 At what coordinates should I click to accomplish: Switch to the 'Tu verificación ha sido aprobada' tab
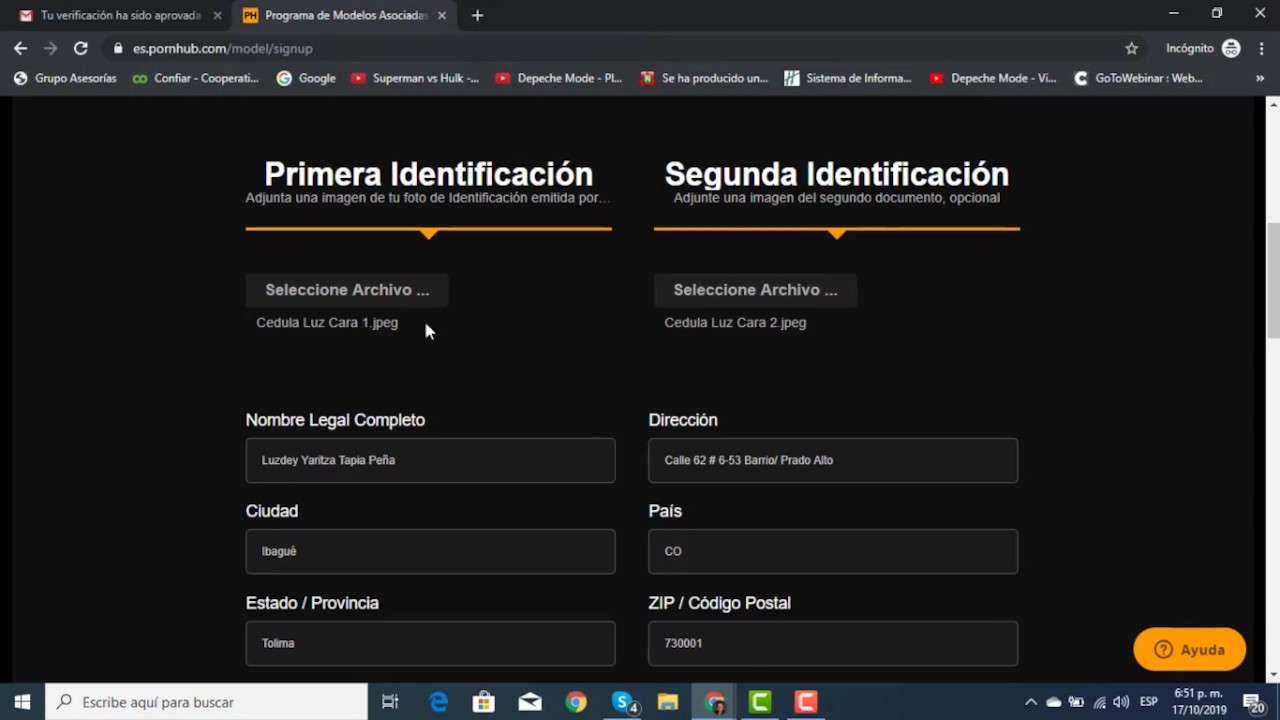coord(120,16)
